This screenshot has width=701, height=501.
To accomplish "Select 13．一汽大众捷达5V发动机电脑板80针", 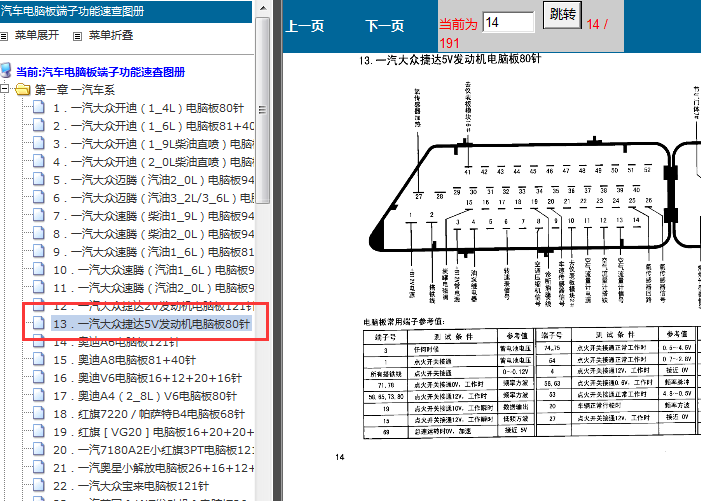I will click(151, 324).
